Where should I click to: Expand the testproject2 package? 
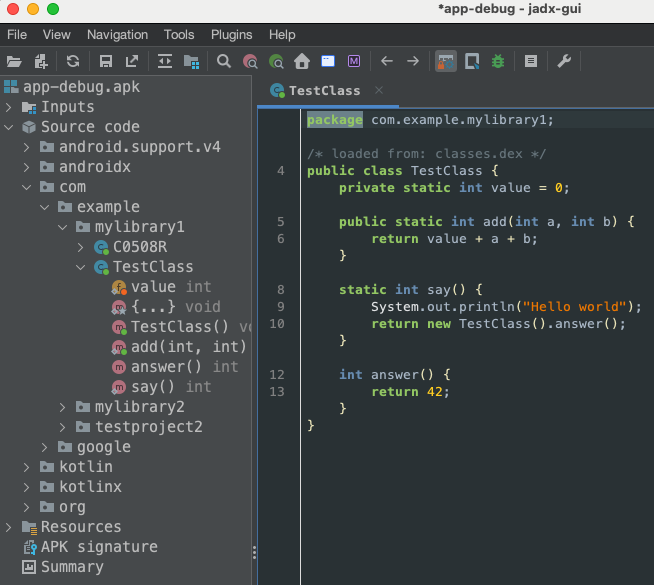pyautogui.click(x=63, y=427)
